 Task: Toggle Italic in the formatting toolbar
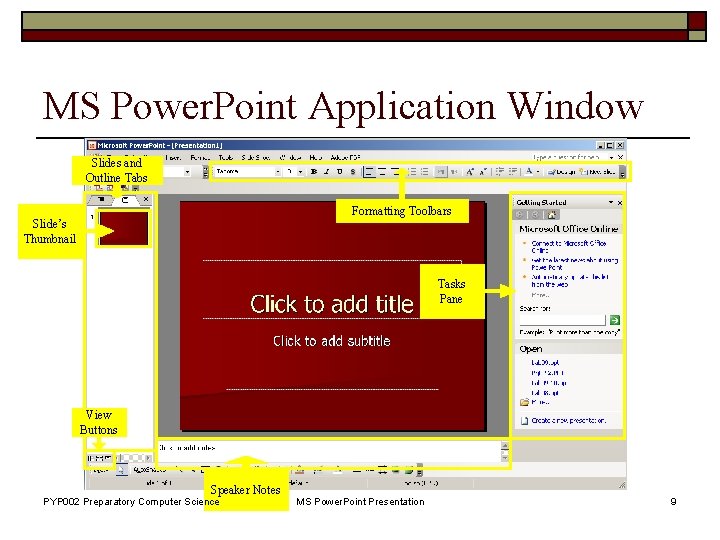(327, 172)
